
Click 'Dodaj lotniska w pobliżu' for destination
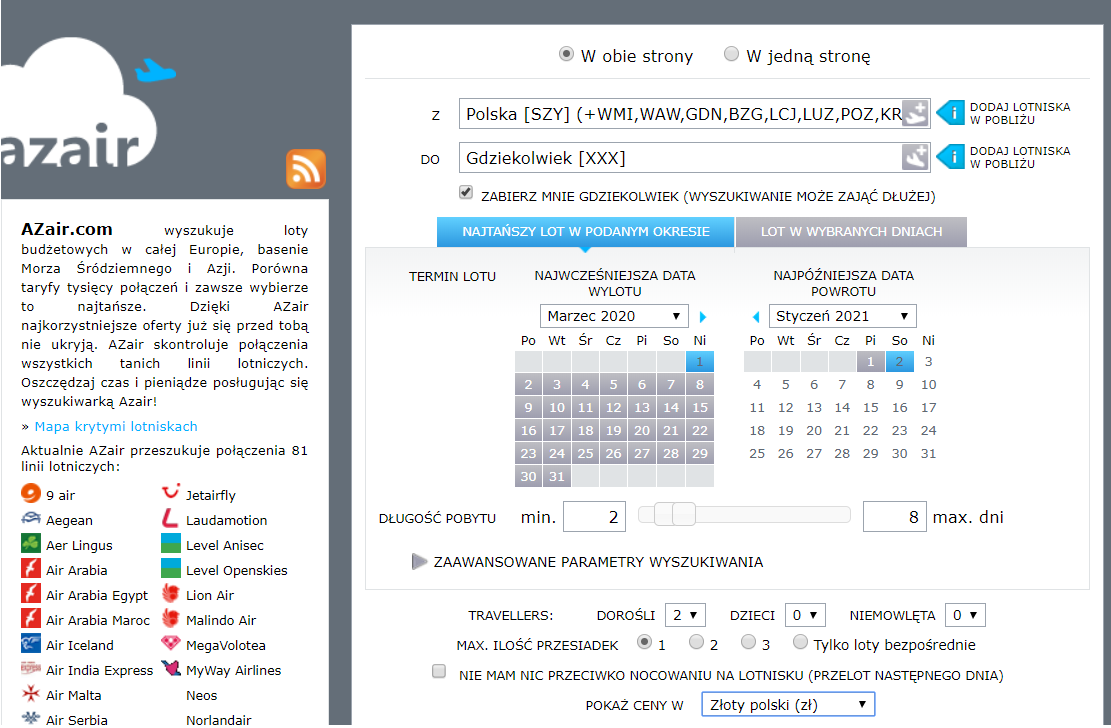pos(1020,157)
